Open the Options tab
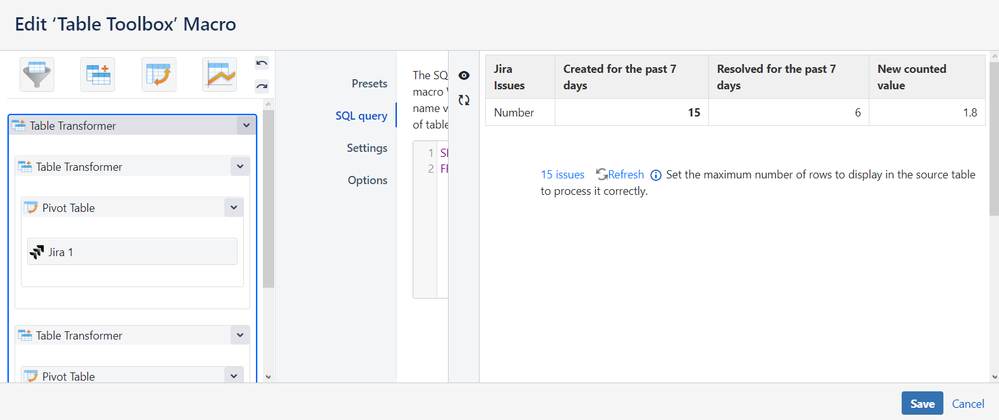 coord(368,180)
